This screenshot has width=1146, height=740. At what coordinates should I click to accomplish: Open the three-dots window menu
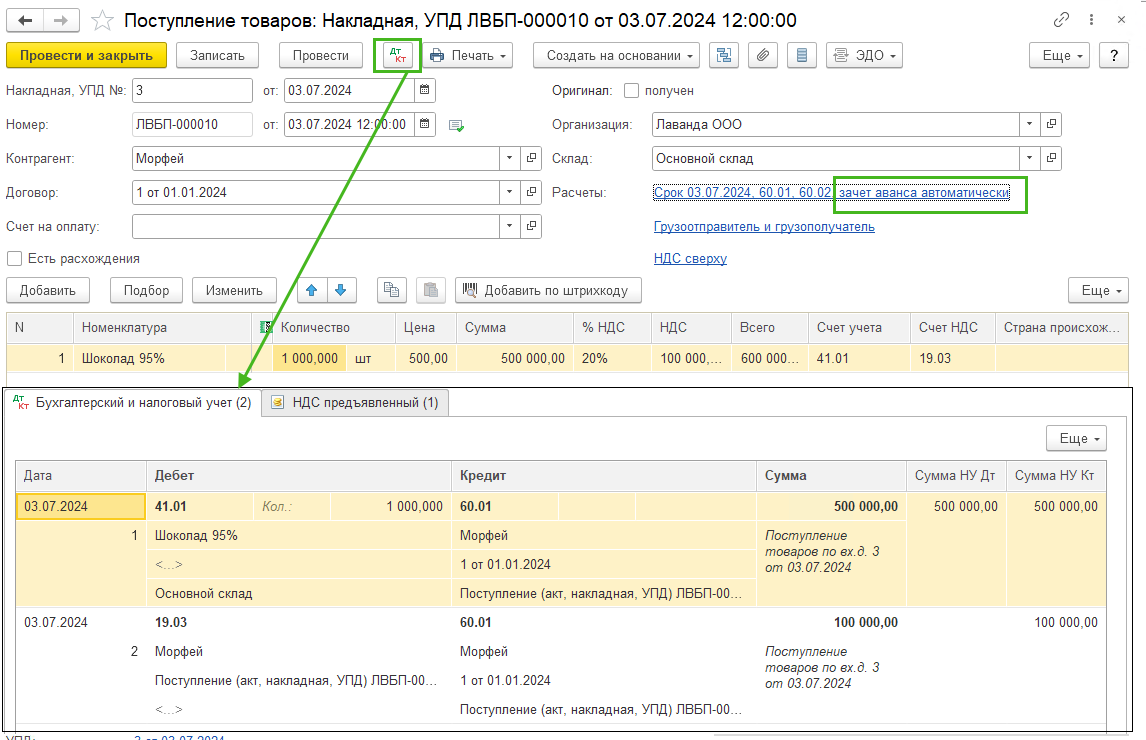[1091, 20]
